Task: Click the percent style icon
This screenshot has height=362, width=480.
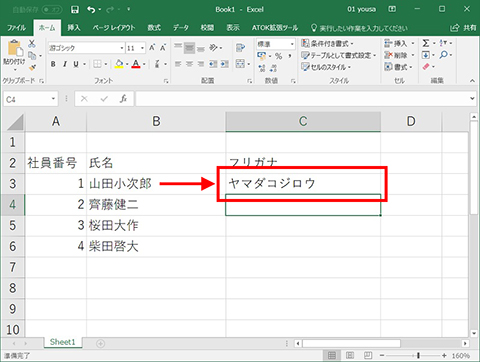Action: [279, 56]
